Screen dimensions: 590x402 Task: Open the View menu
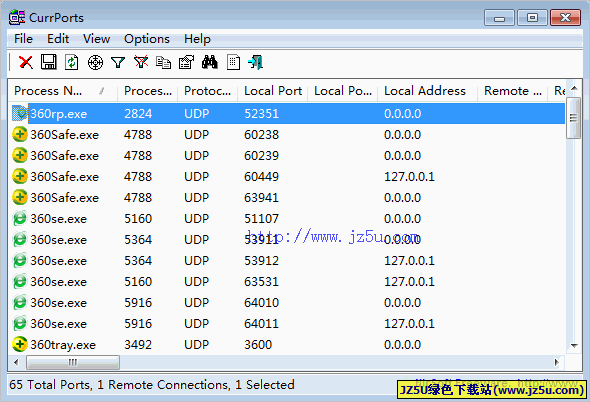point(96,39)
